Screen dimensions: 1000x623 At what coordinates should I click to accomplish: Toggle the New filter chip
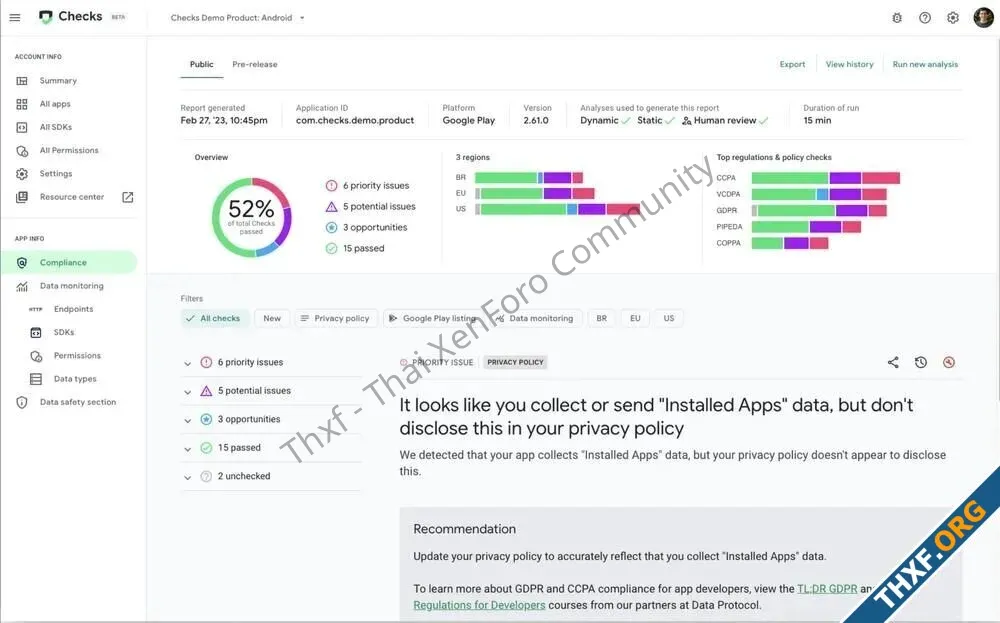(x=272, y=318)
